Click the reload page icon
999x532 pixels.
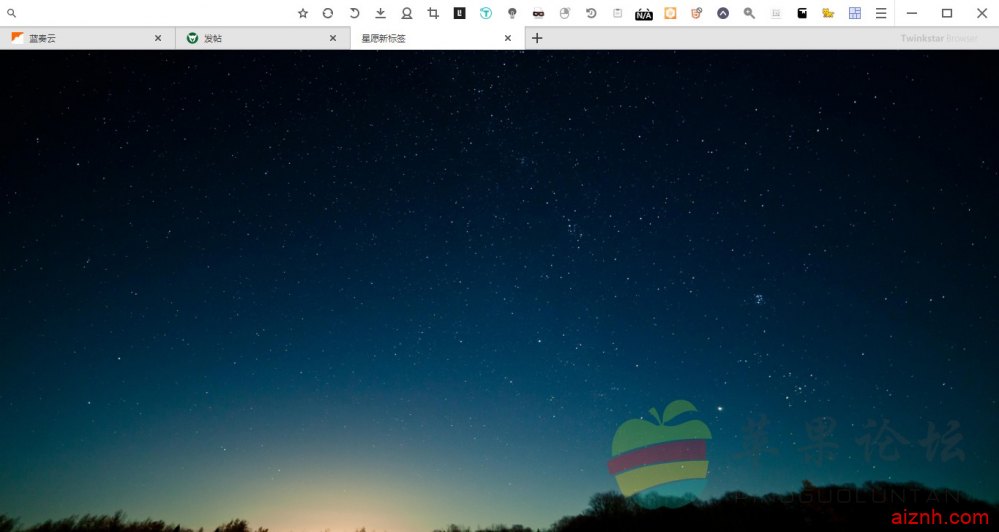[x=328, y=13]
